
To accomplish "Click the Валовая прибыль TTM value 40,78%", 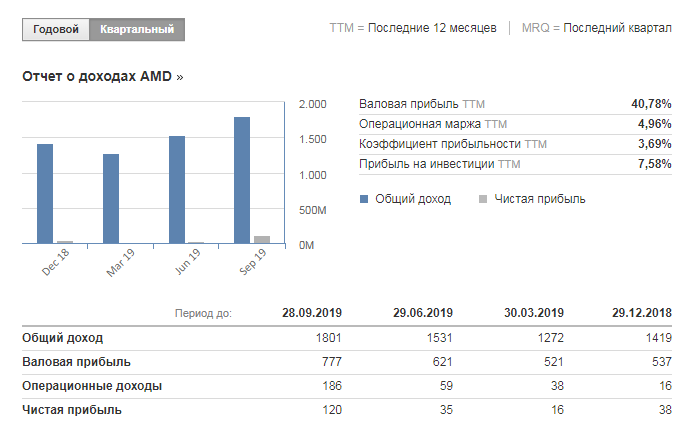I will point(651,104).
